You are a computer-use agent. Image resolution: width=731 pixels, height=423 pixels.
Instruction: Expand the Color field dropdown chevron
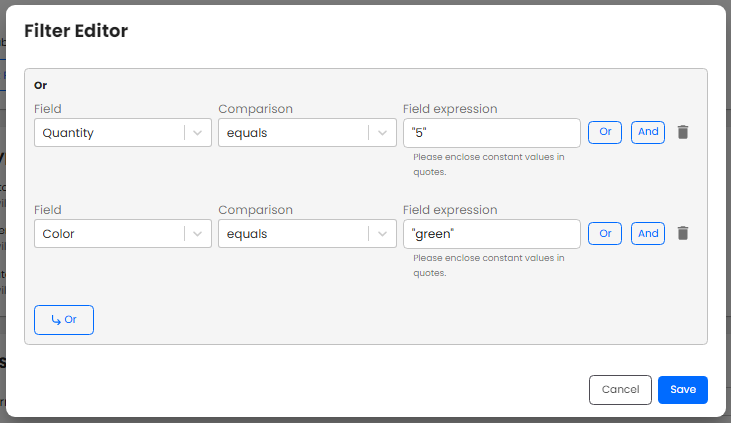coord(197,234)
